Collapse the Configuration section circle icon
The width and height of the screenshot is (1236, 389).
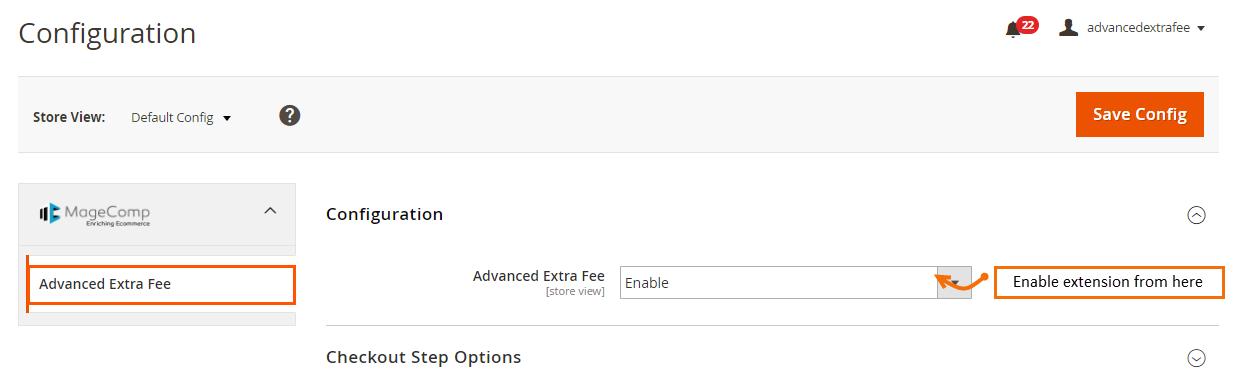pyautogui.click(x=1195, y=214)
